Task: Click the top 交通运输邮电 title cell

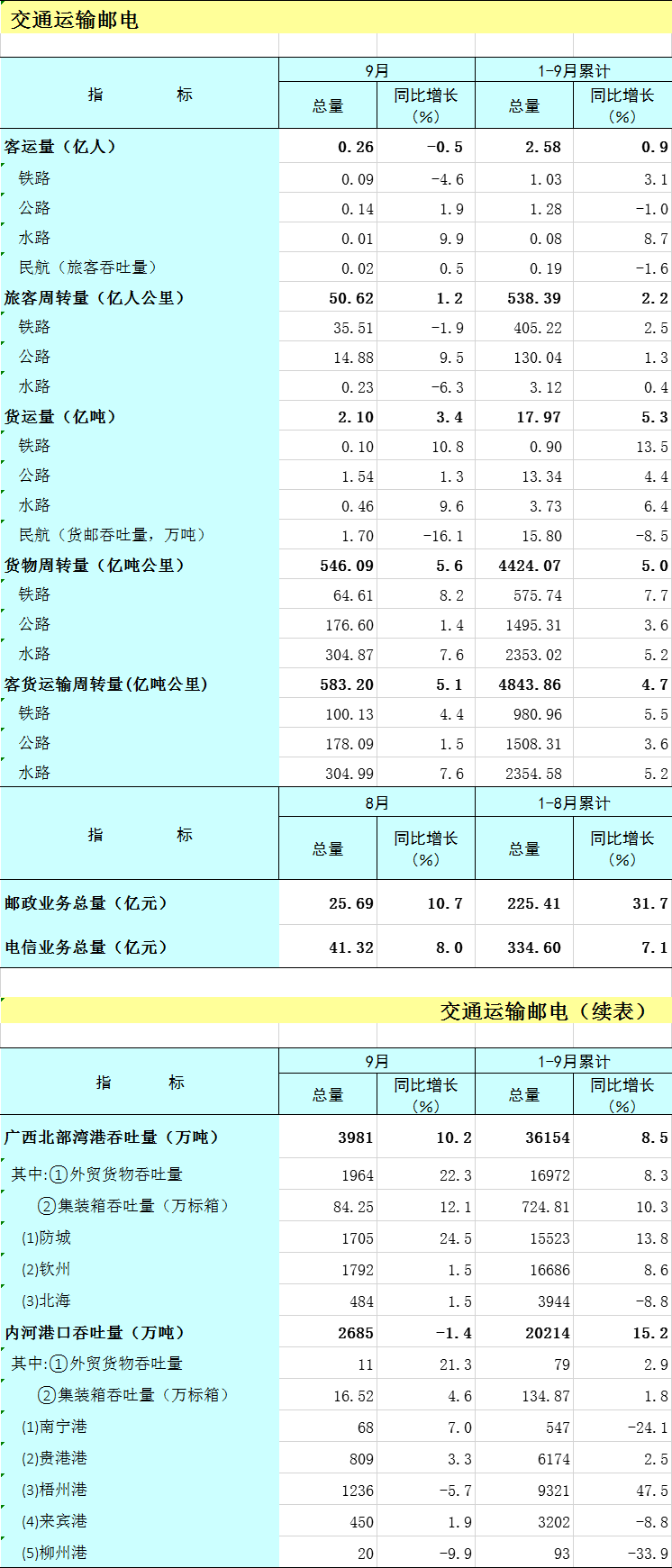Action: point(75,20)
